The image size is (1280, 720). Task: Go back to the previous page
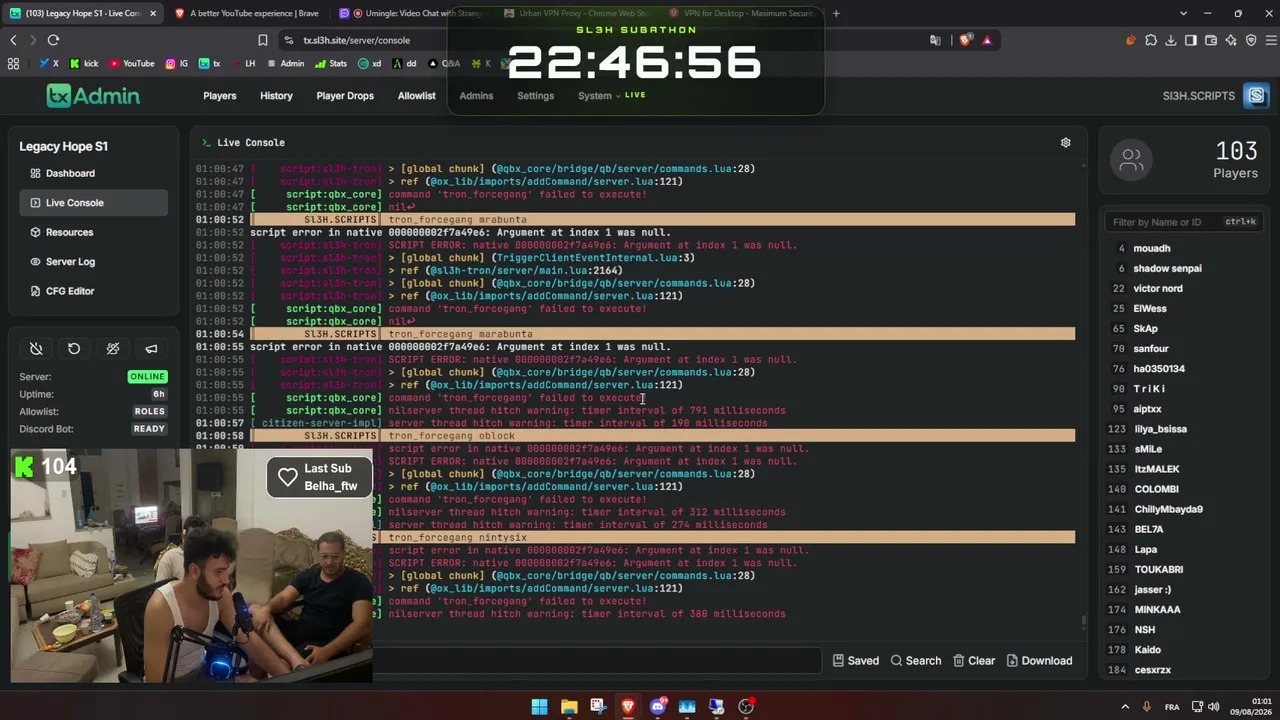click(13, 40)
